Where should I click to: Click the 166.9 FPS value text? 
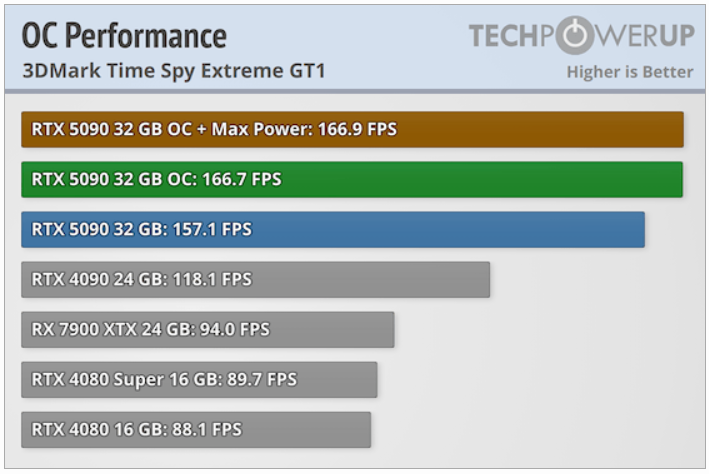(357, 129)
